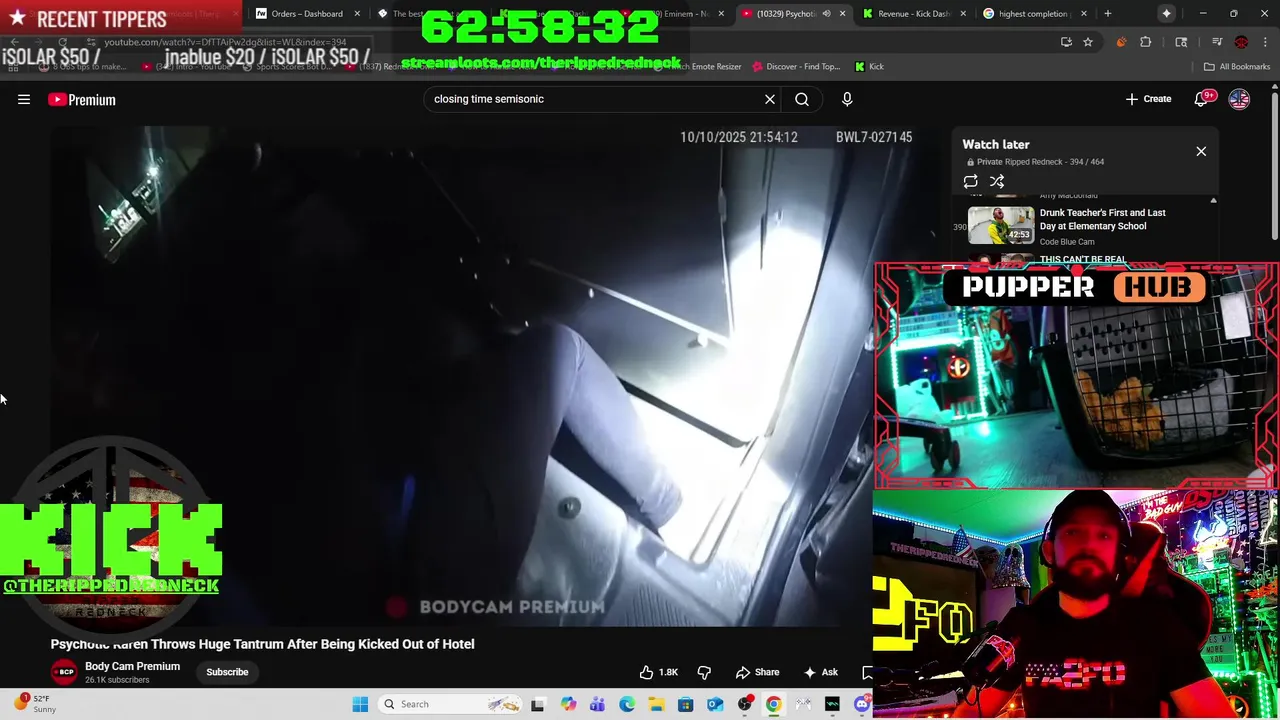The width and height of the screenshot is (1280, 720).
Task: Open the Chrome extensions puzzle icon
Action: point(1146,42)
